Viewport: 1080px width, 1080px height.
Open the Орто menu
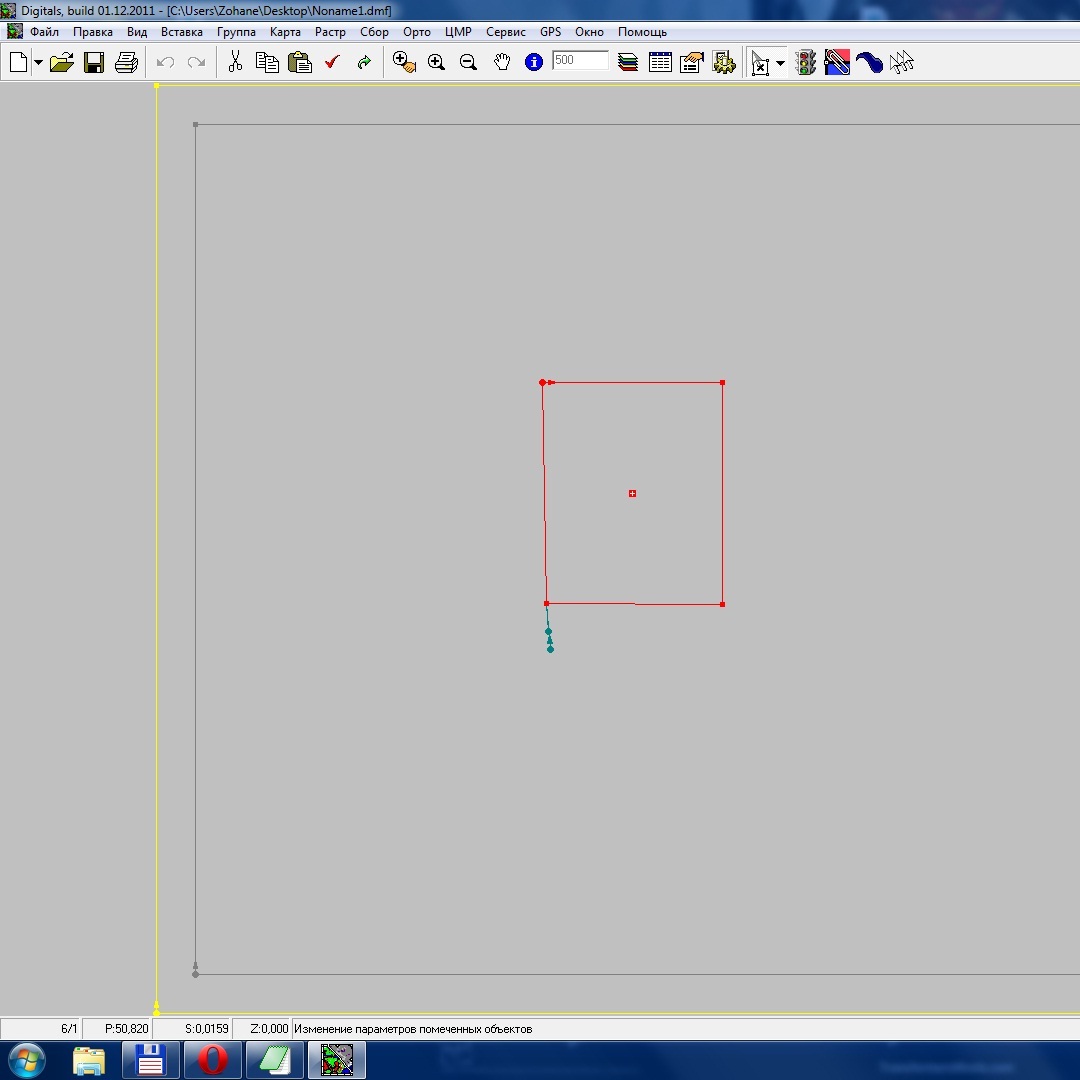coord(417,32)
